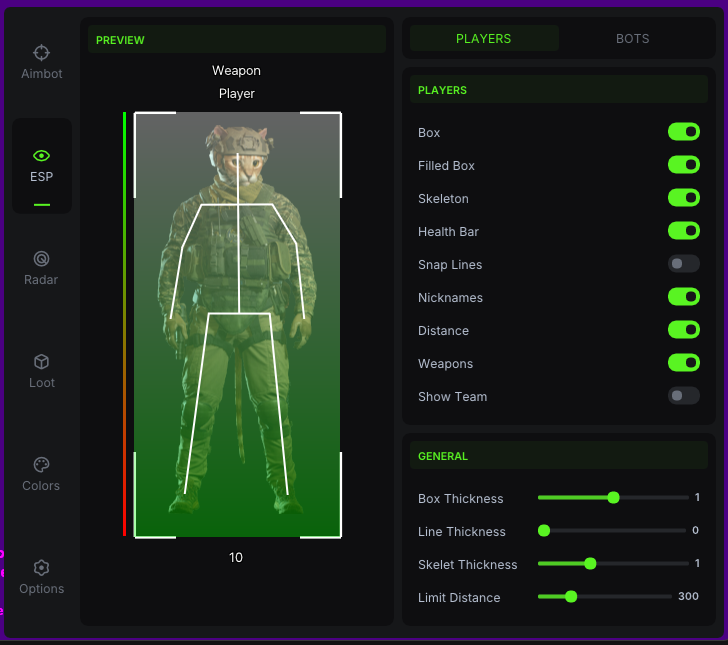The image size is (728, 645).
Task: Open the Aimbot crosshair section
Action: pyautogui.click(x=41, y=53)
